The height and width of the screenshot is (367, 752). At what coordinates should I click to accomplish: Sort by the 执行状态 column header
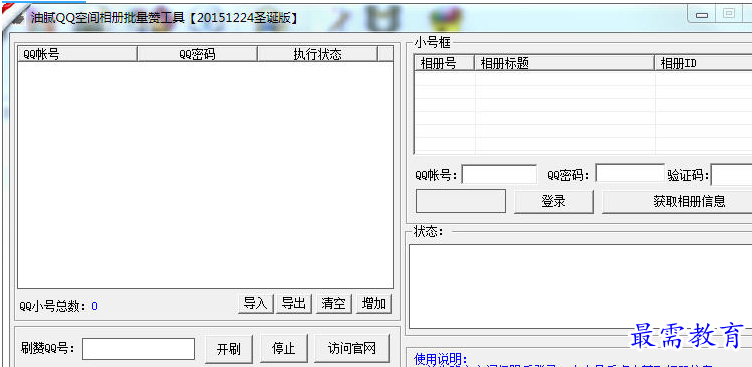coord(317,54)
